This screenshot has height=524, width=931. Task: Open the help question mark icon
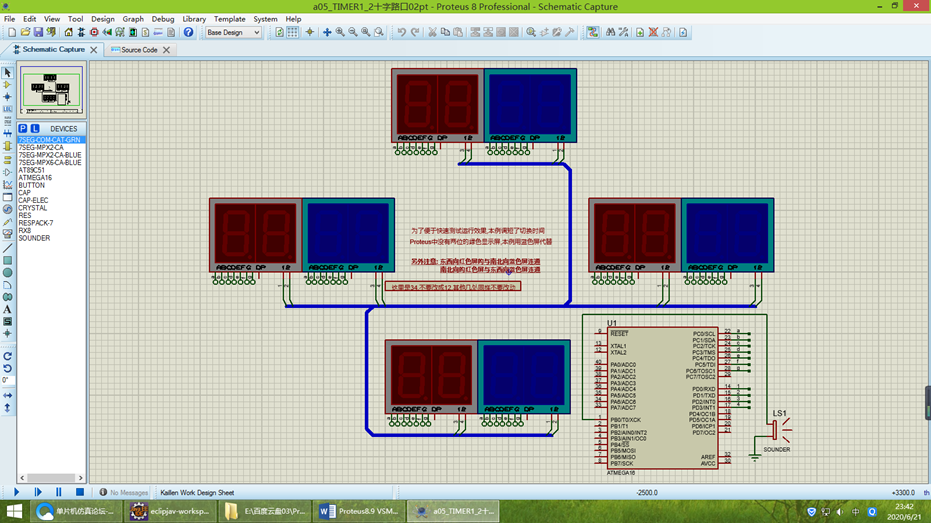coord(188,32)
